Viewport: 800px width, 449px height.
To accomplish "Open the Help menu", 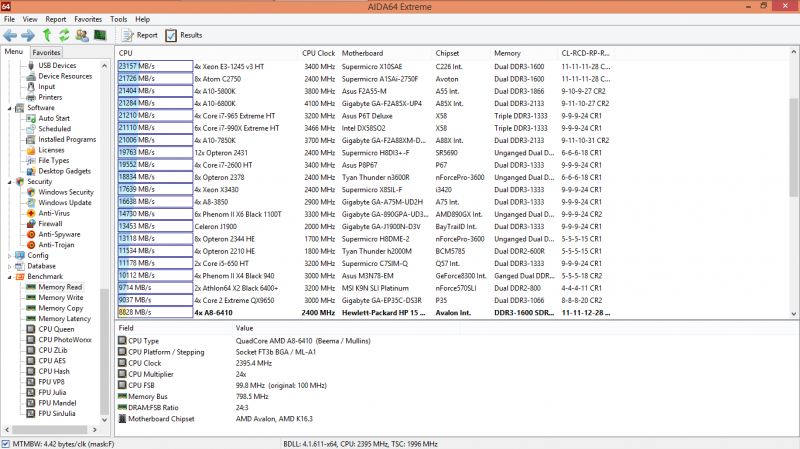I will [142, 19].
